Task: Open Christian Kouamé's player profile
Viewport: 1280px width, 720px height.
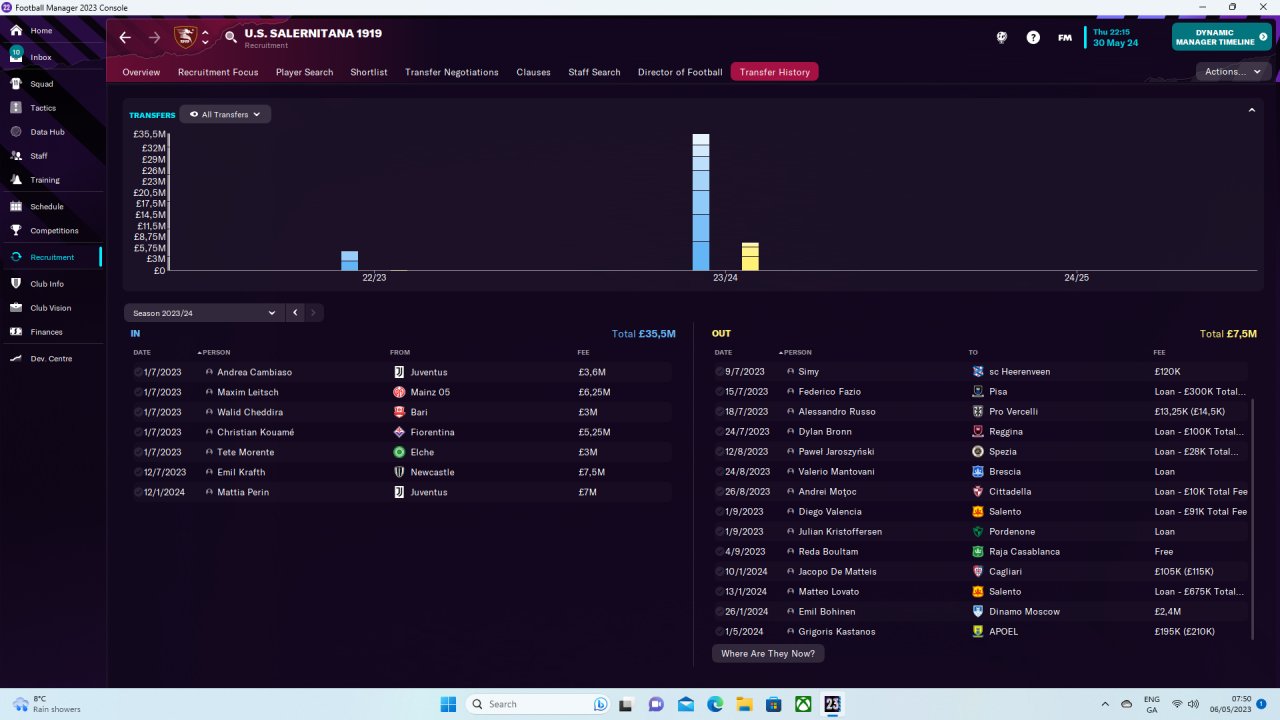Action: 255,432
